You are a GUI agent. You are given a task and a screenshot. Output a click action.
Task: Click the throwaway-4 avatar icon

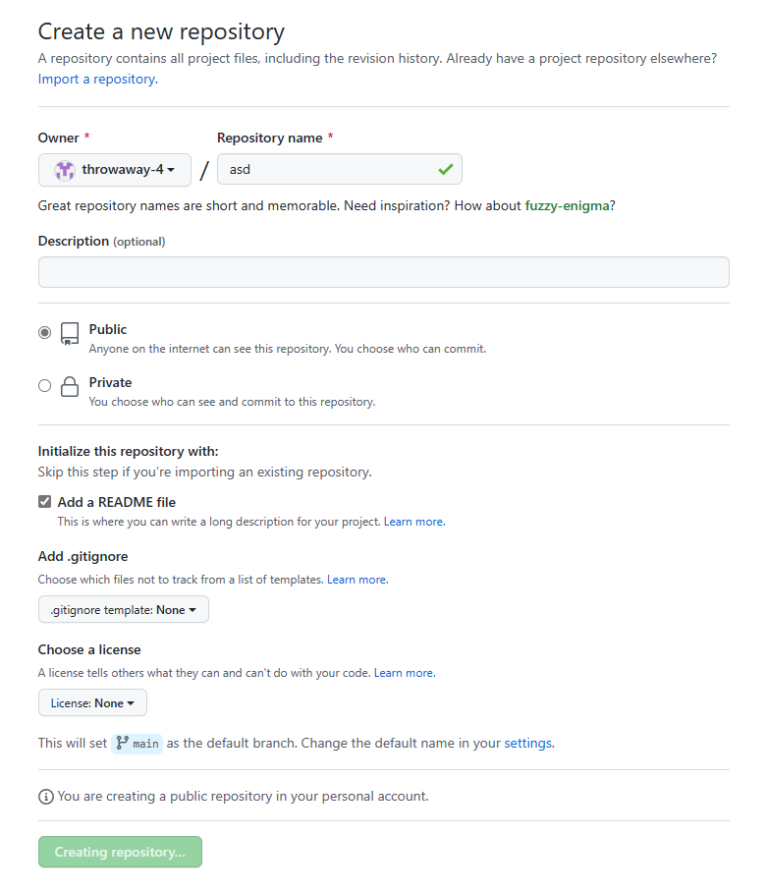pos(64,170)
